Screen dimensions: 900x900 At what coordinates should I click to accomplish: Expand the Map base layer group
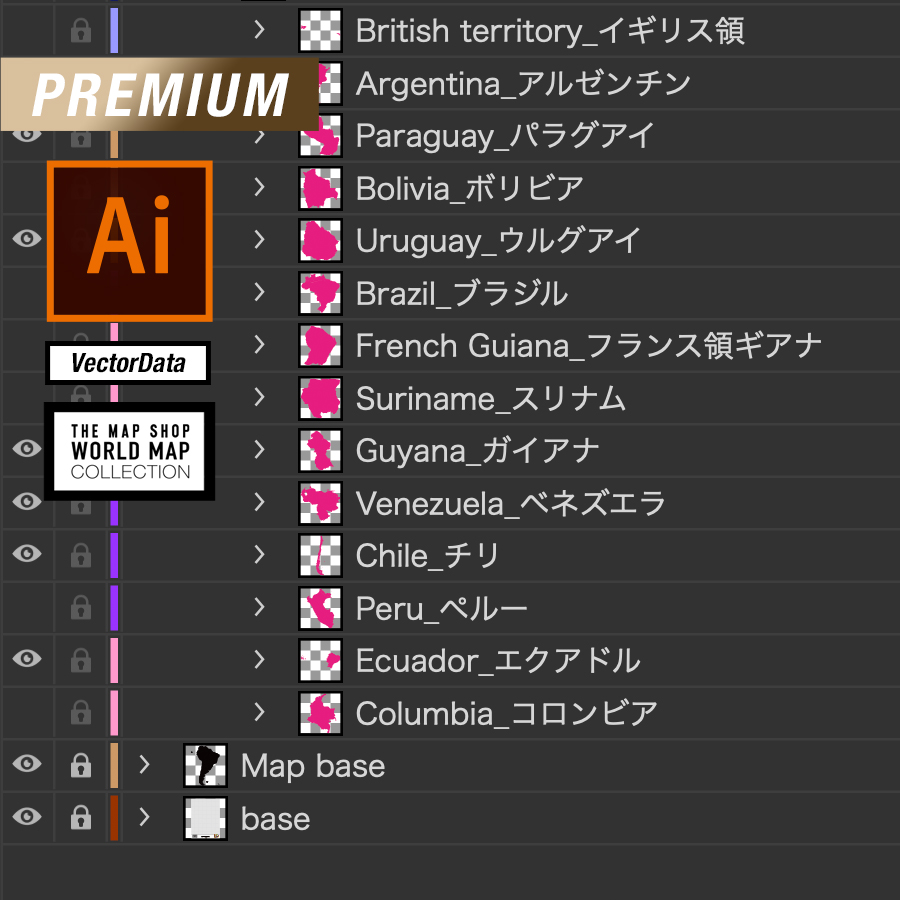coord(145,765)
